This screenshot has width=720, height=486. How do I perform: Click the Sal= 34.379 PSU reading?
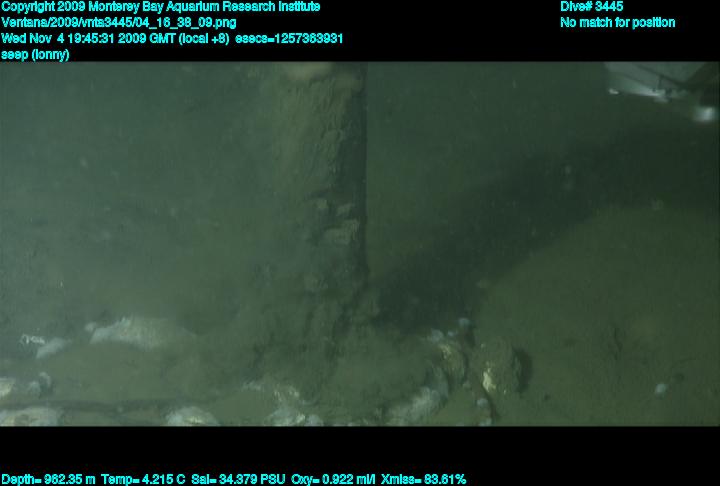238,480
